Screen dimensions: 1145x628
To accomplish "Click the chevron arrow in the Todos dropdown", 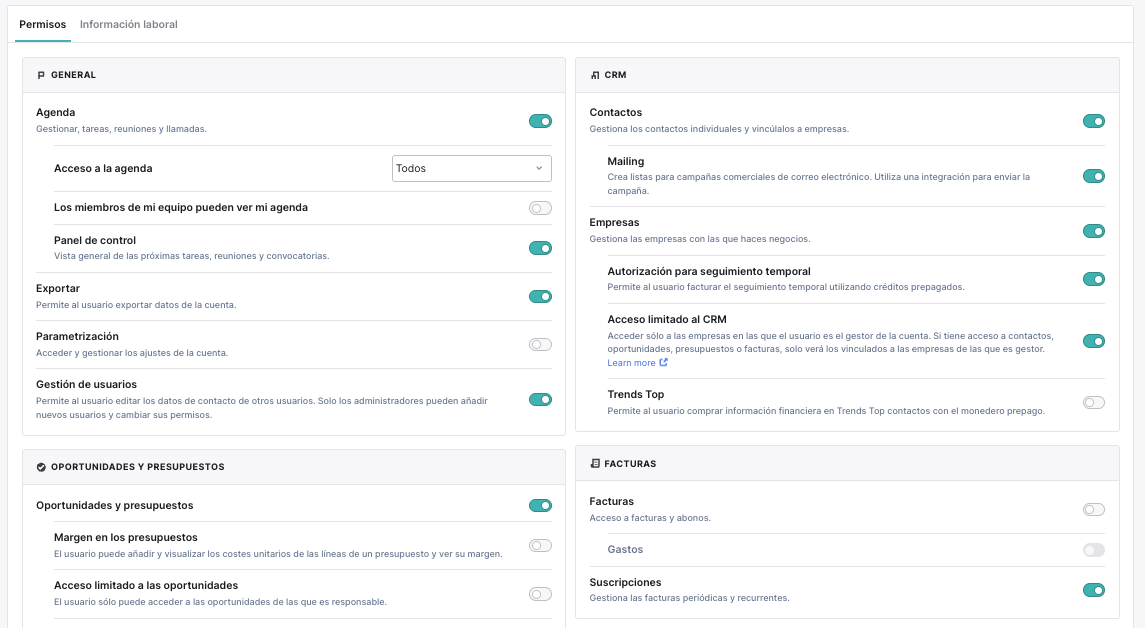I will [539, 168].
